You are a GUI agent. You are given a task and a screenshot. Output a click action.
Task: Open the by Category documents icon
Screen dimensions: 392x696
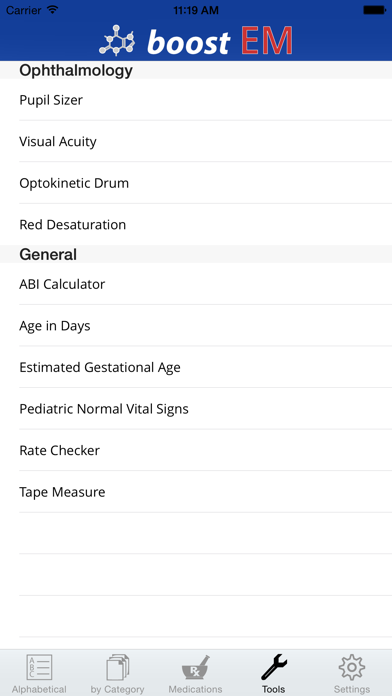(118, 667)
